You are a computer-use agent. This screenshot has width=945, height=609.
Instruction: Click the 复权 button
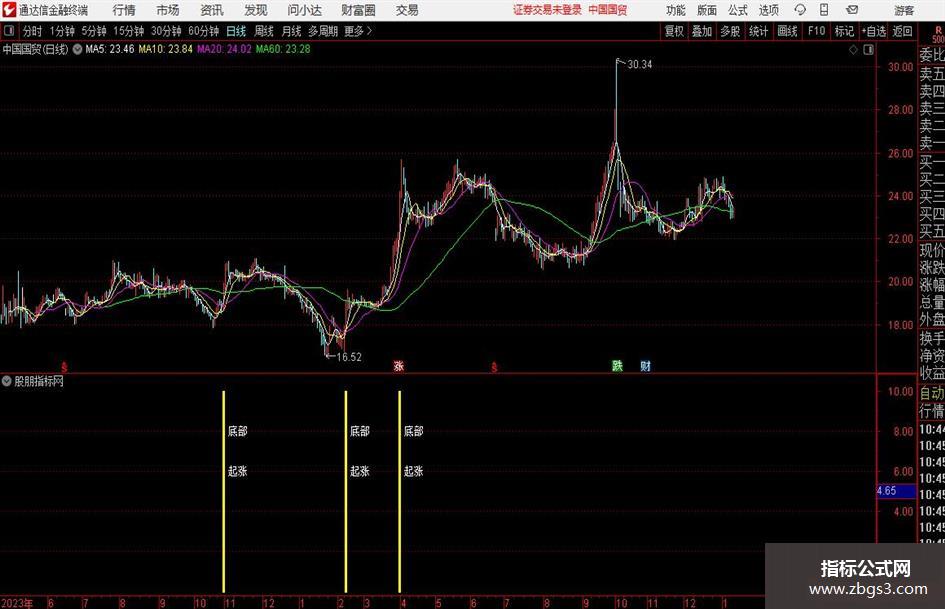tap(674, 31)
